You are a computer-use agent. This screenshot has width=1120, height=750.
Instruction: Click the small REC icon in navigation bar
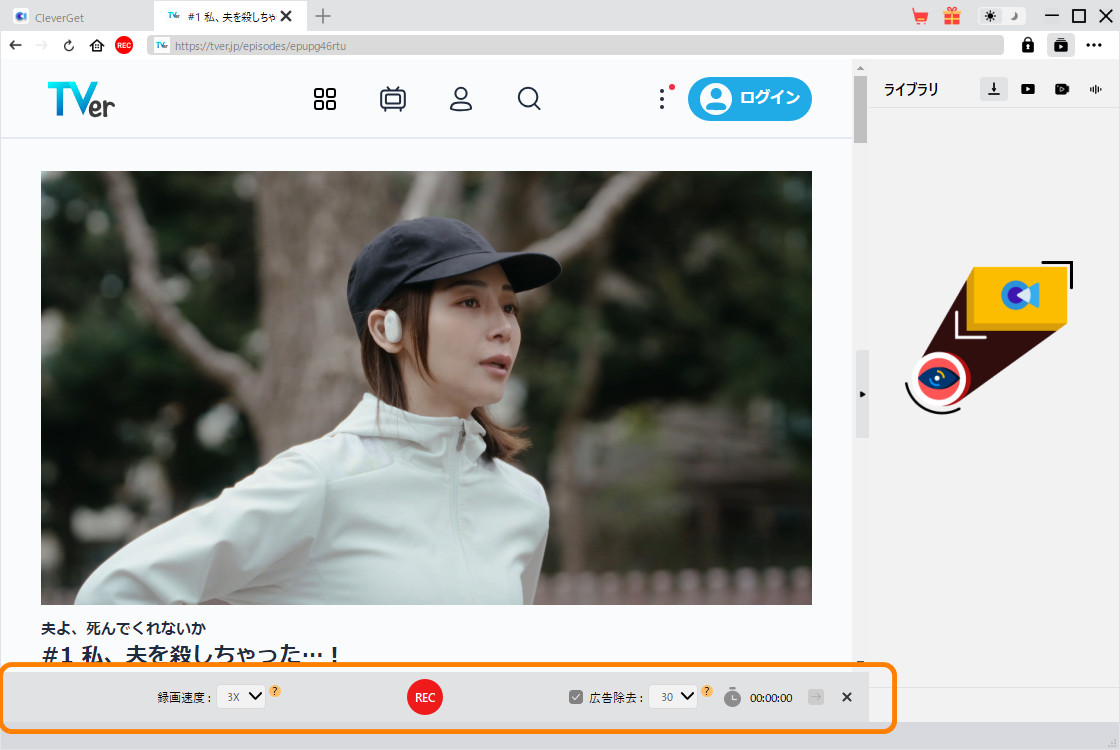coord(124,45)
